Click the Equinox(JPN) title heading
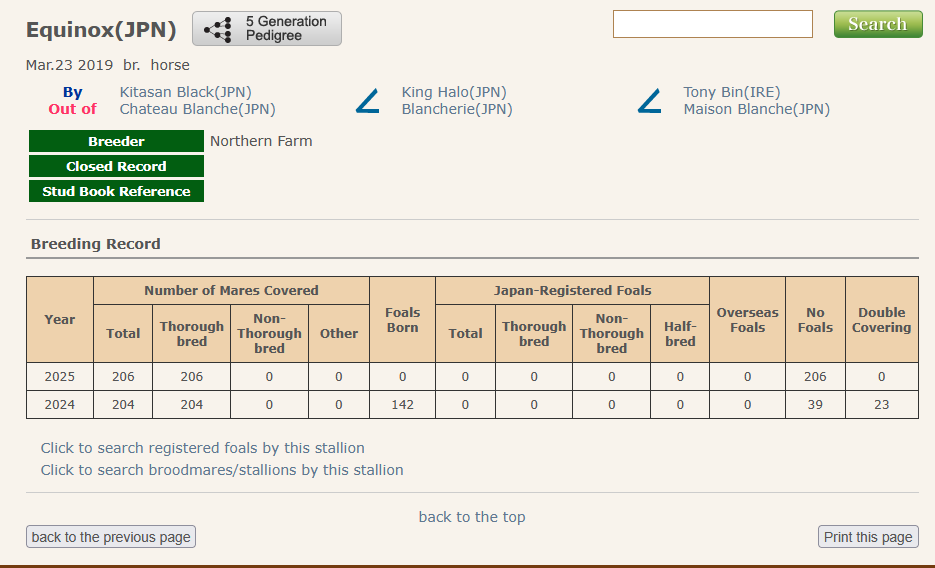Viewport: 935px width, 568px height. point(101,30)
